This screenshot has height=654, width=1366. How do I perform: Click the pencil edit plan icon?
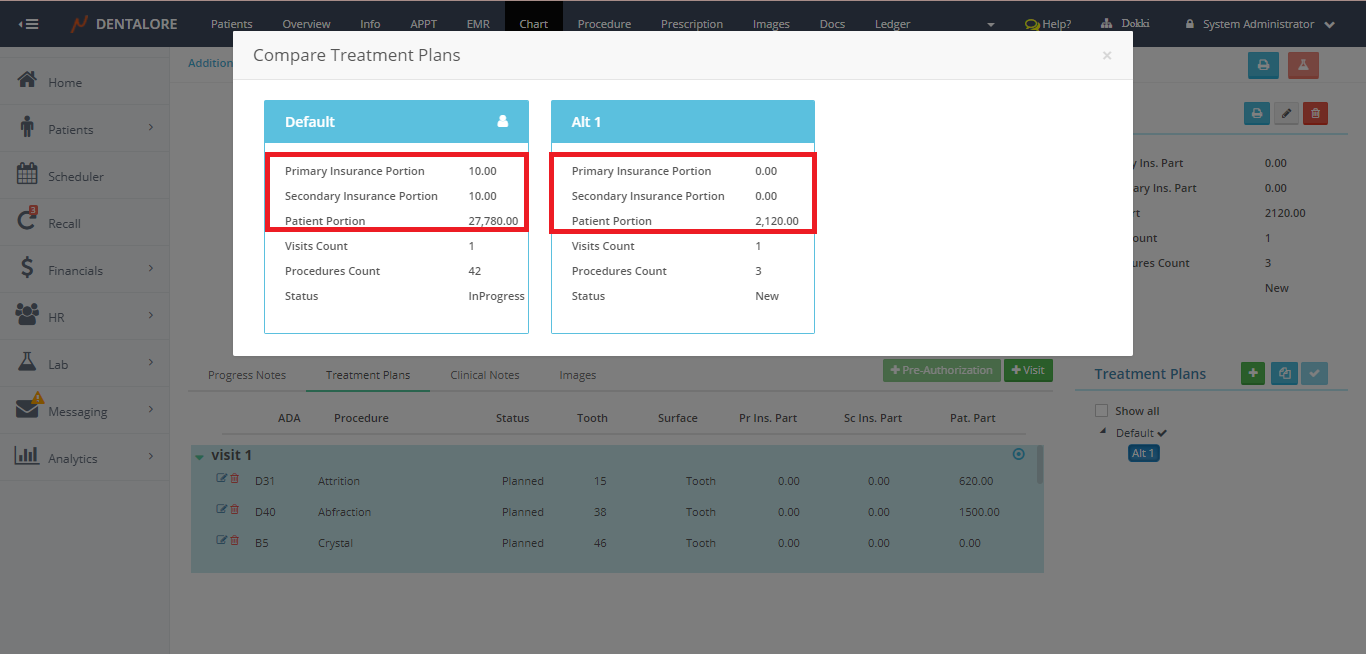coord(1286,114)
